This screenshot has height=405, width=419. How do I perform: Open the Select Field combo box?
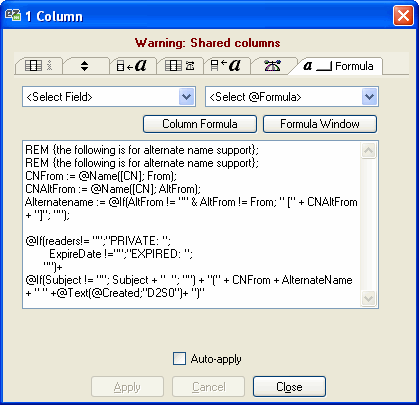coord(109,97)
